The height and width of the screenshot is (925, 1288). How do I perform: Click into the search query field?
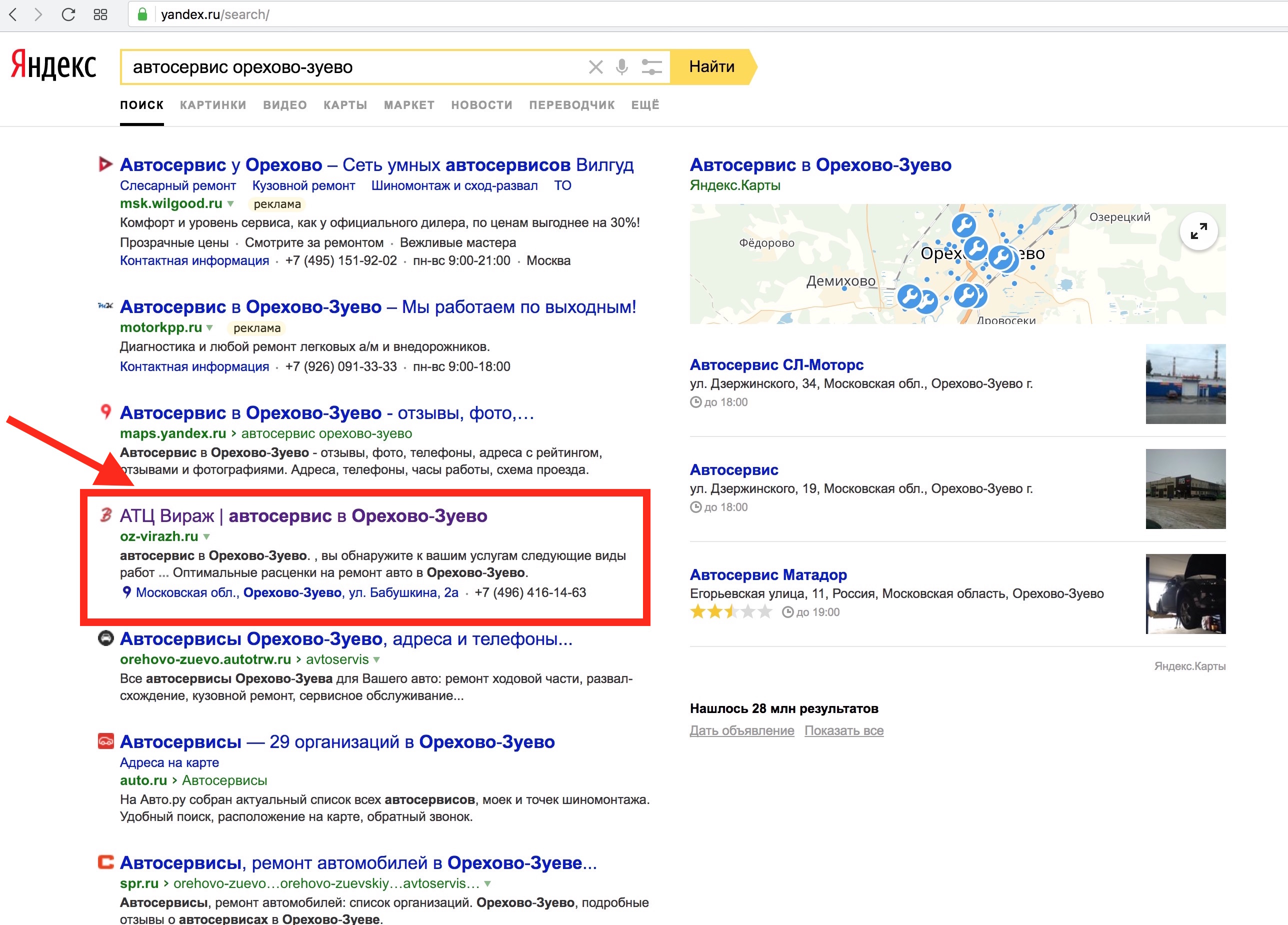(x=352, y=67)
